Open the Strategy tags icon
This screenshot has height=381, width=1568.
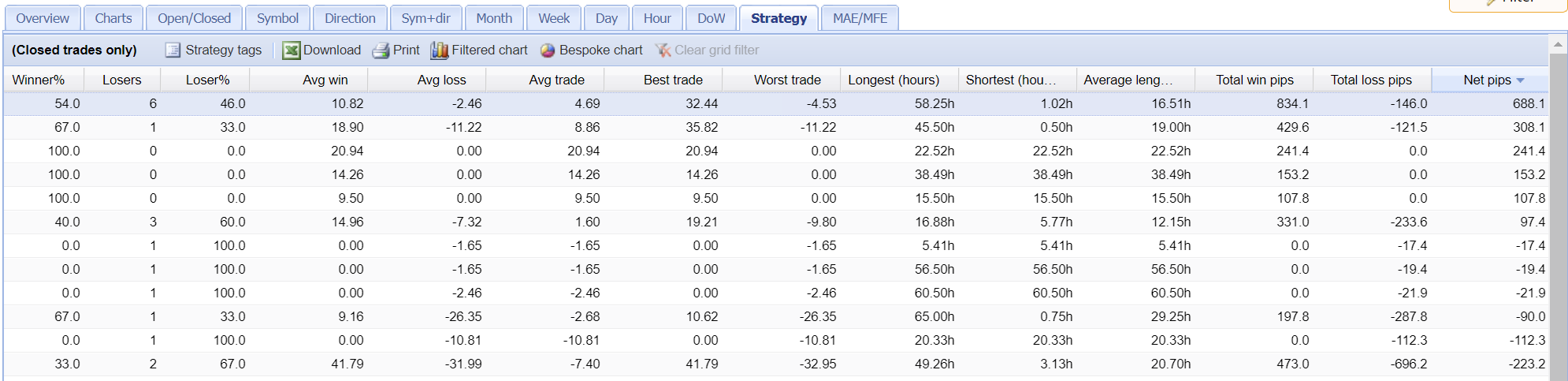pos(173,50)
